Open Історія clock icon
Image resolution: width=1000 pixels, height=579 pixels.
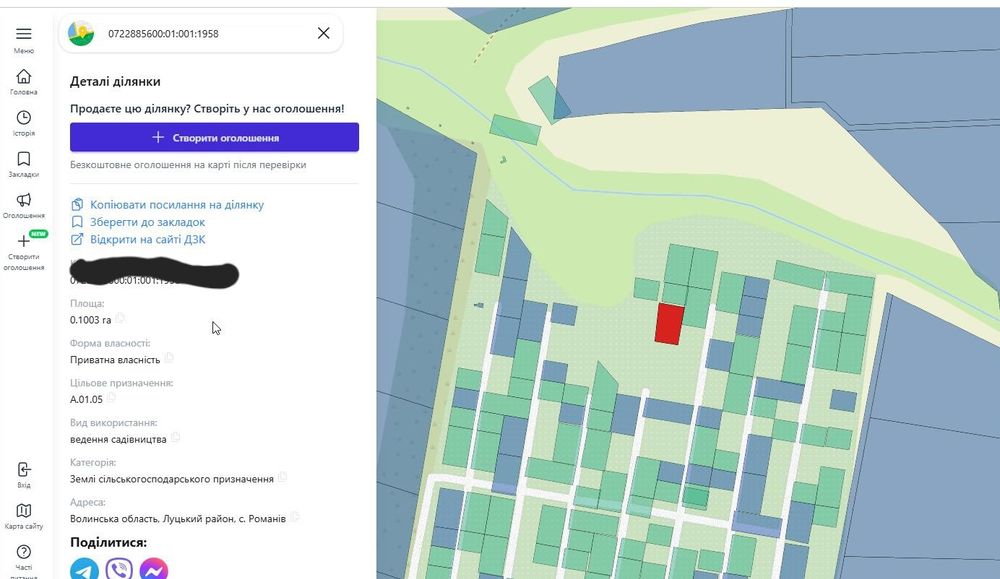(24, 117)
